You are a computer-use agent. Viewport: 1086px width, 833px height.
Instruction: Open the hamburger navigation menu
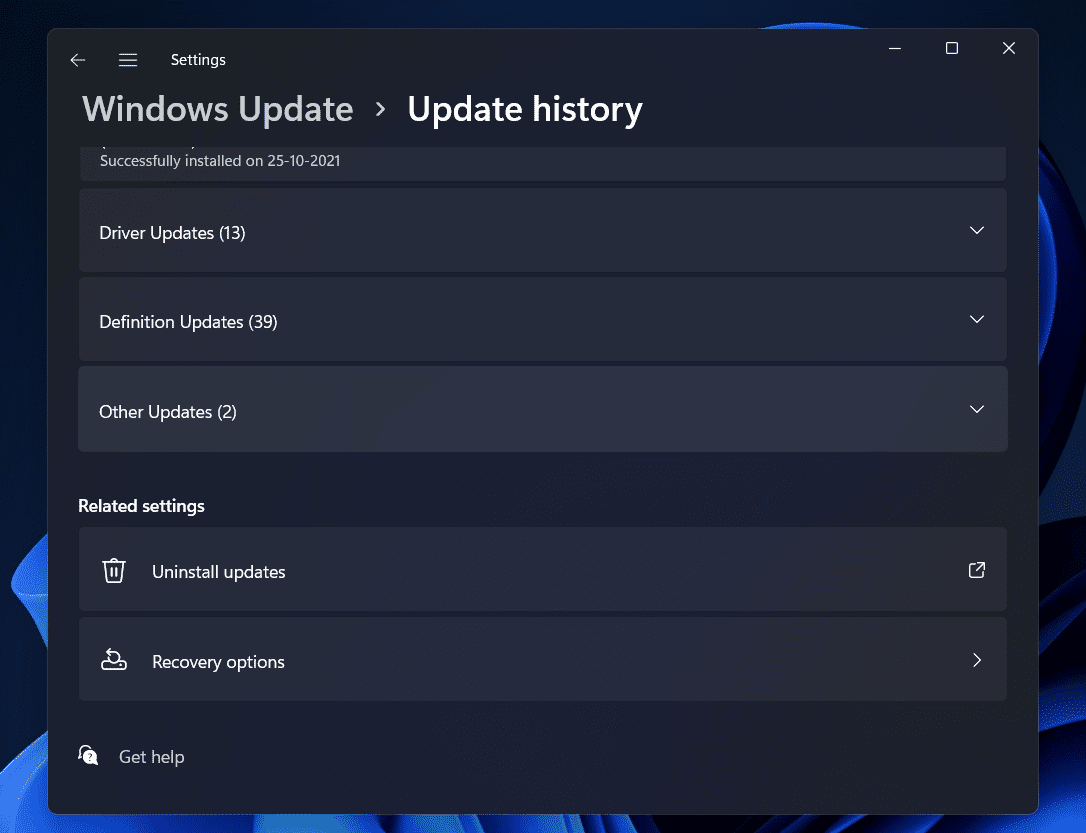[x=128, y=60]
